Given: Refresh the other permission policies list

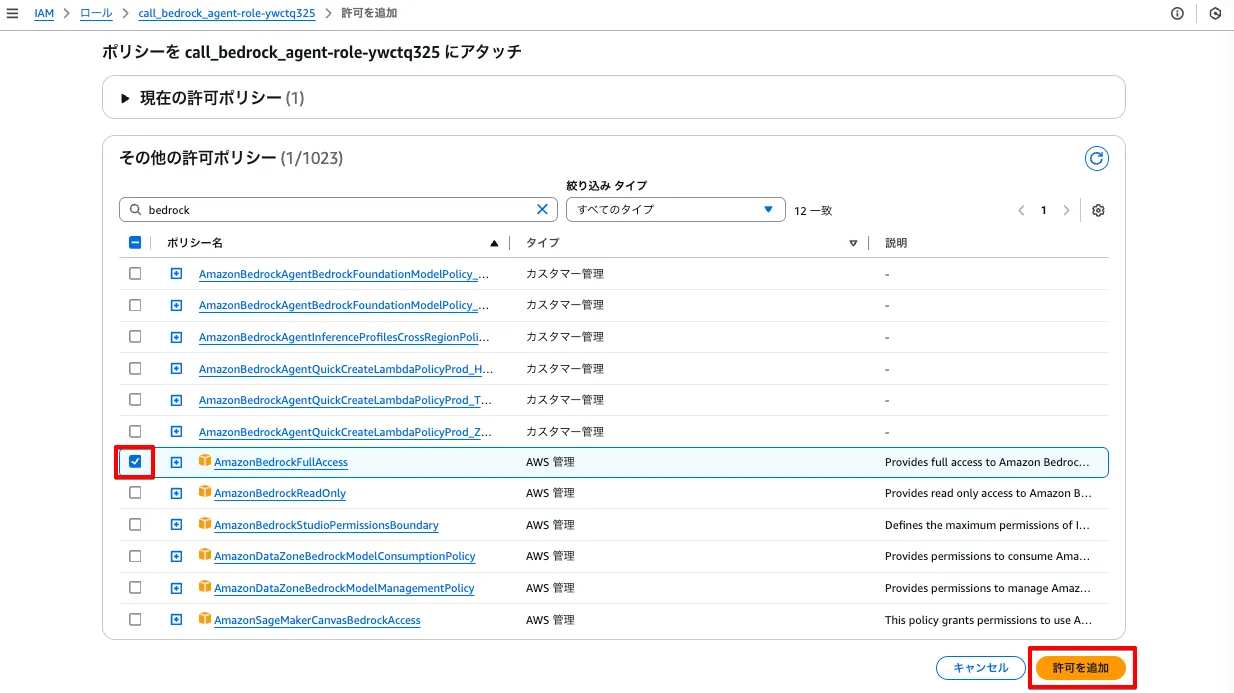Looking at the screenshot, I should [1097, 158].
